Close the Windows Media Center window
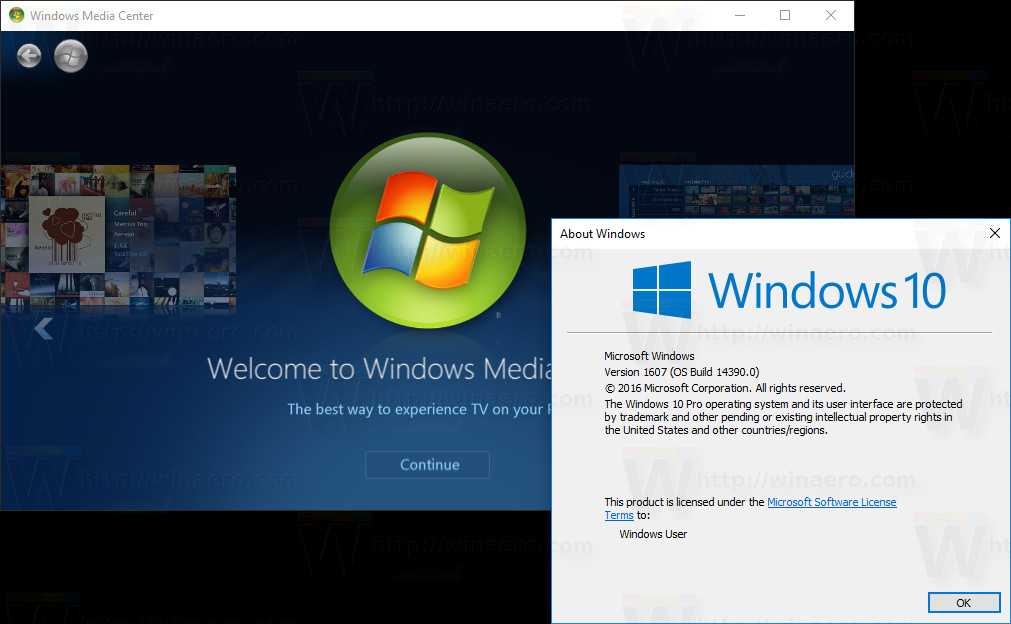The width and height of the screenshot is (1011, 624). point(831,16)
